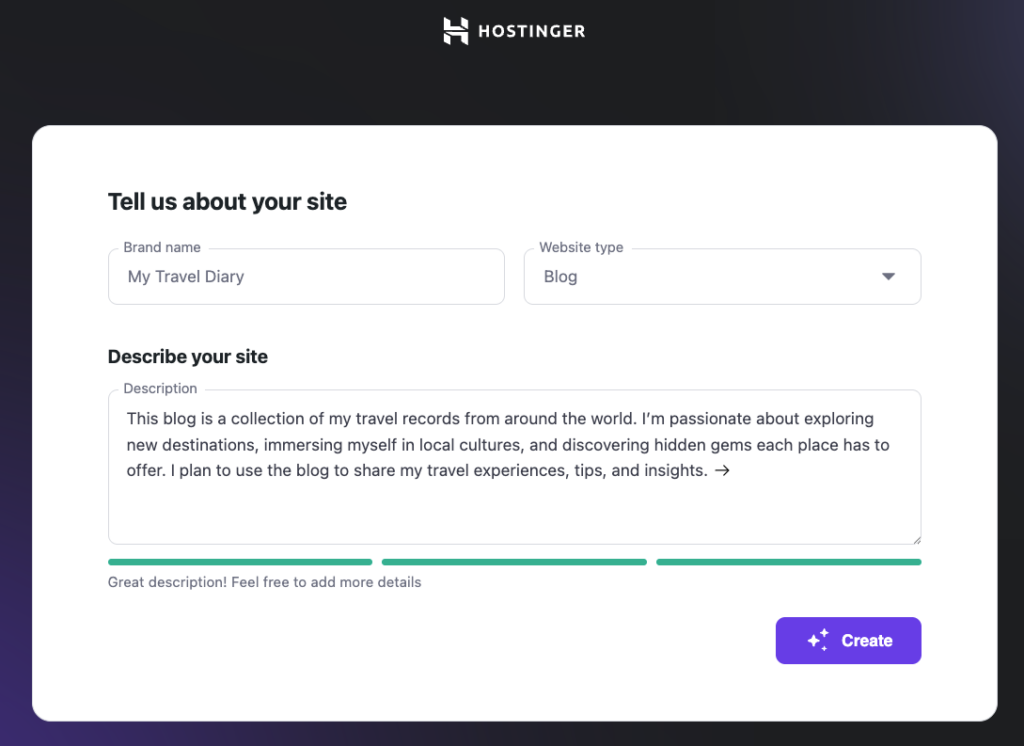Click the middle green strength bar segment
The image size is (1024, 746).
(x=514, y=562)
